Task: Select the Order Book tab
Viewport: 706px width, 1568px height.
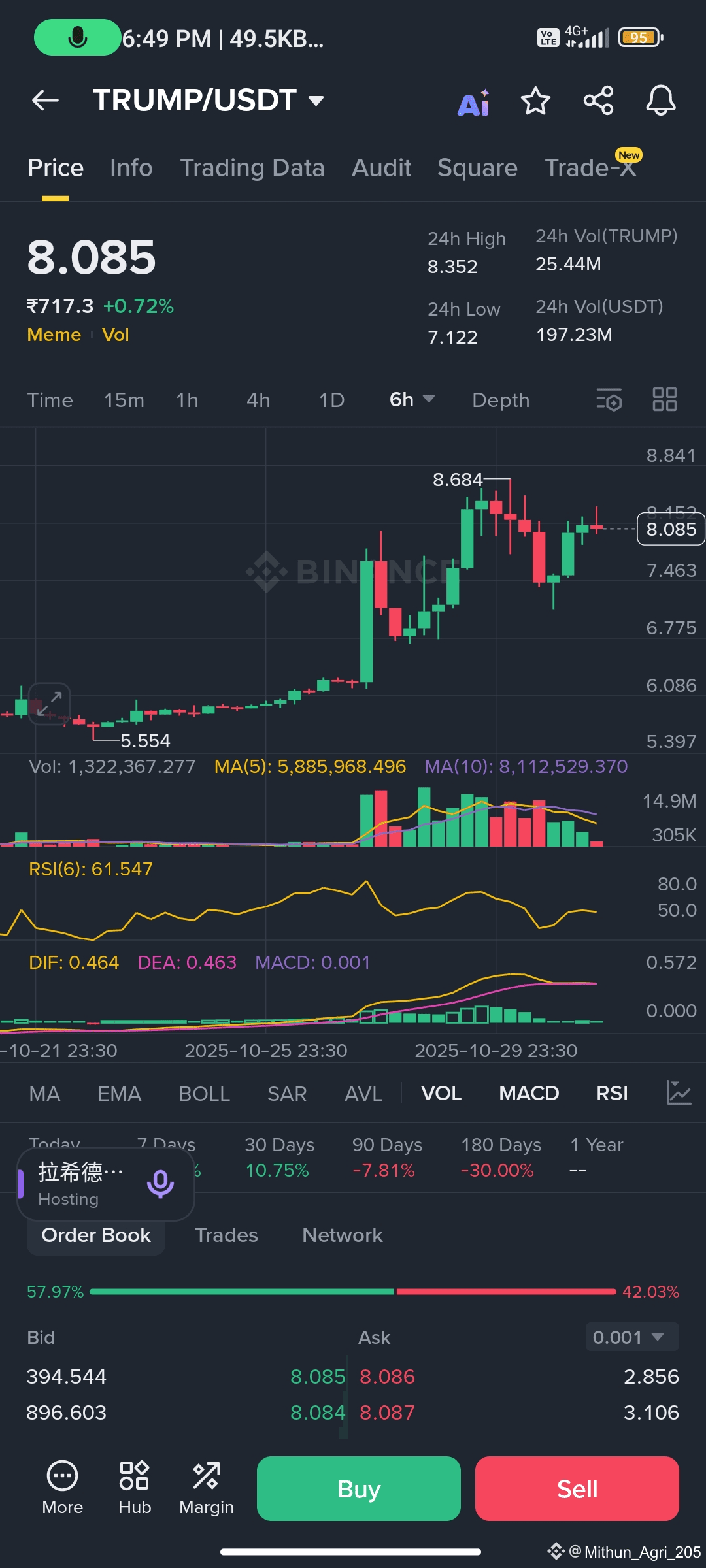Action: point(96,1235)
